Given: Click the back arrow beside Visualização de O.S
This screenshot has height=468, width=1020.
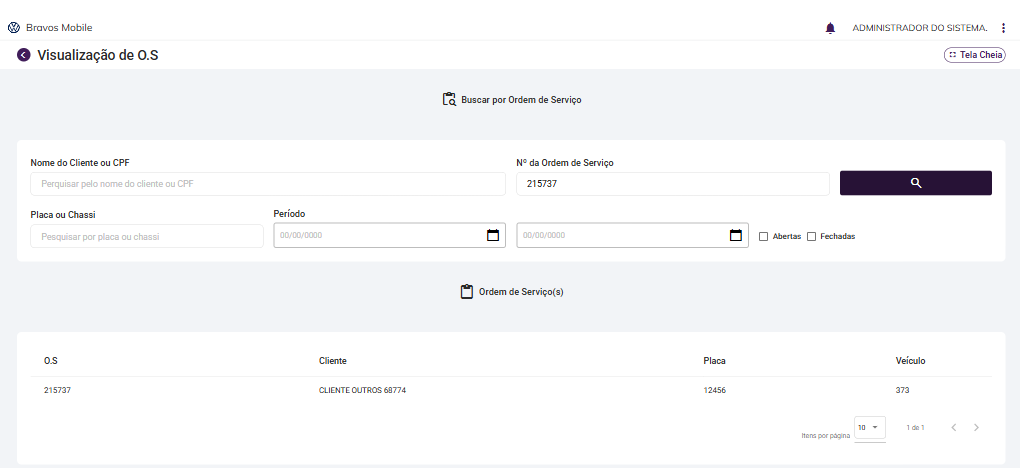Looking at the screenshot, I should point(24,55).
